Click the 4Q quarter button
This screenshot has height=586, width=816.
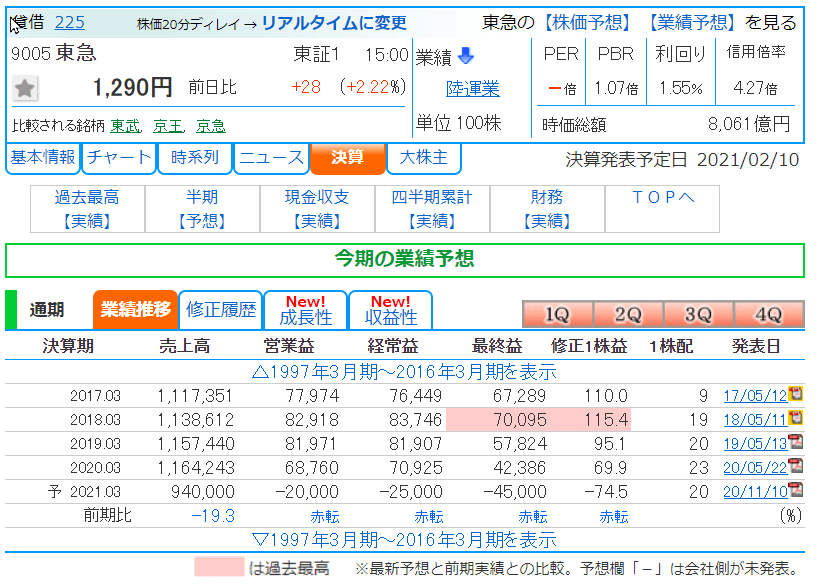tap(769, 314)
